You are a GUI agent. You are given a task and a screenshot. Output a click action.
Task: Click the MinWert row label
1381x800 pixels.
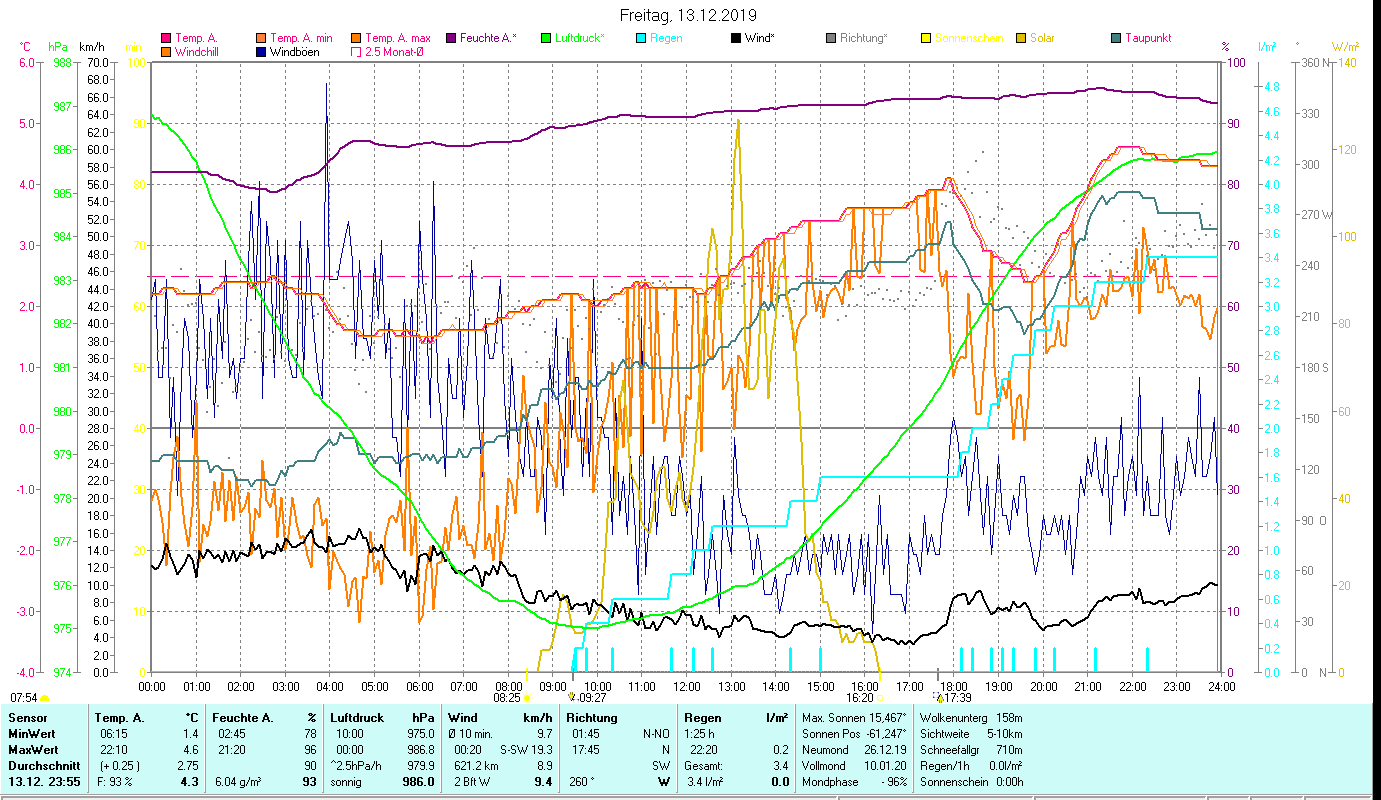(x=32, y=734)
